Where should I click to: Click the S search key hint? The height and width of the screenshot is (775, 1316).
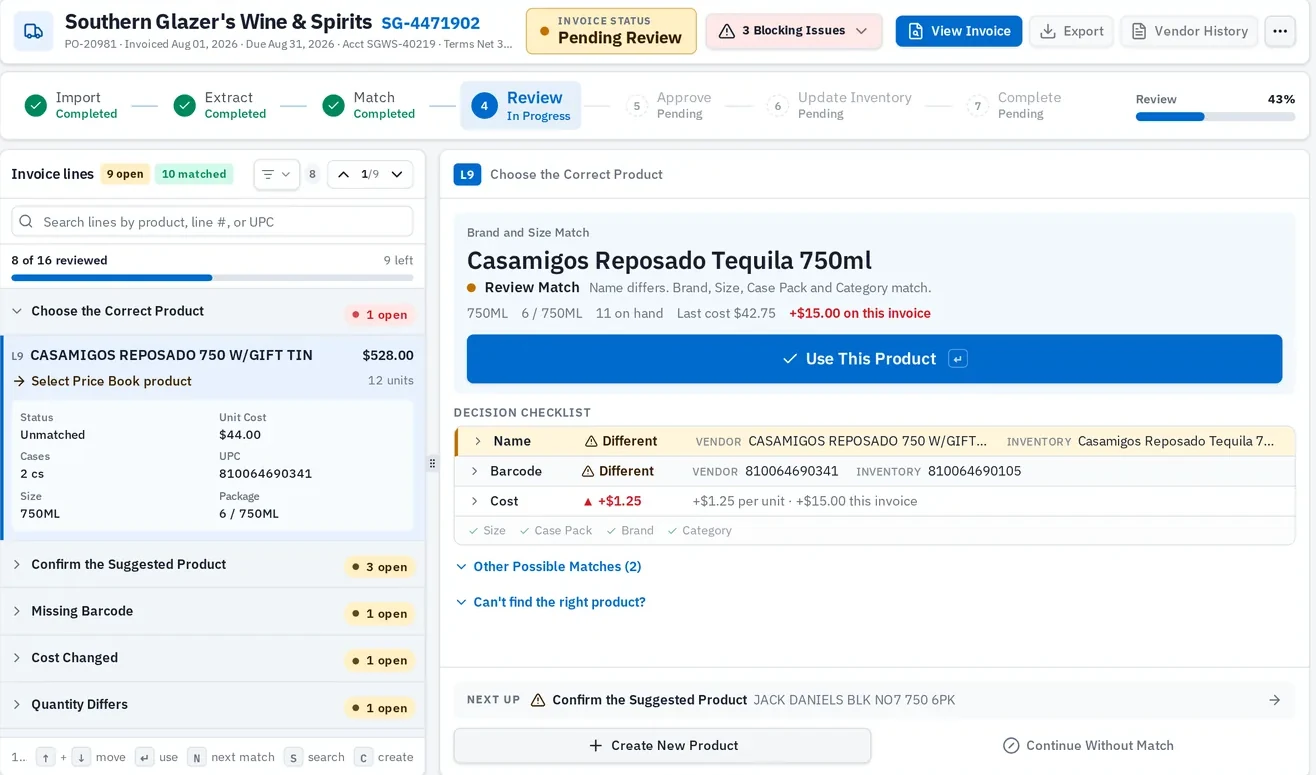293,757
